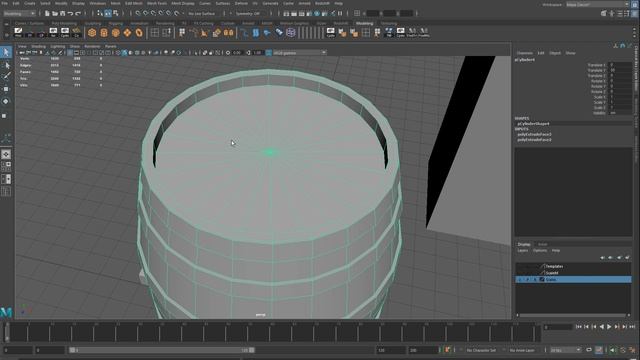Click the layer editor horizontal scrollbar

[x=573, y=315]
